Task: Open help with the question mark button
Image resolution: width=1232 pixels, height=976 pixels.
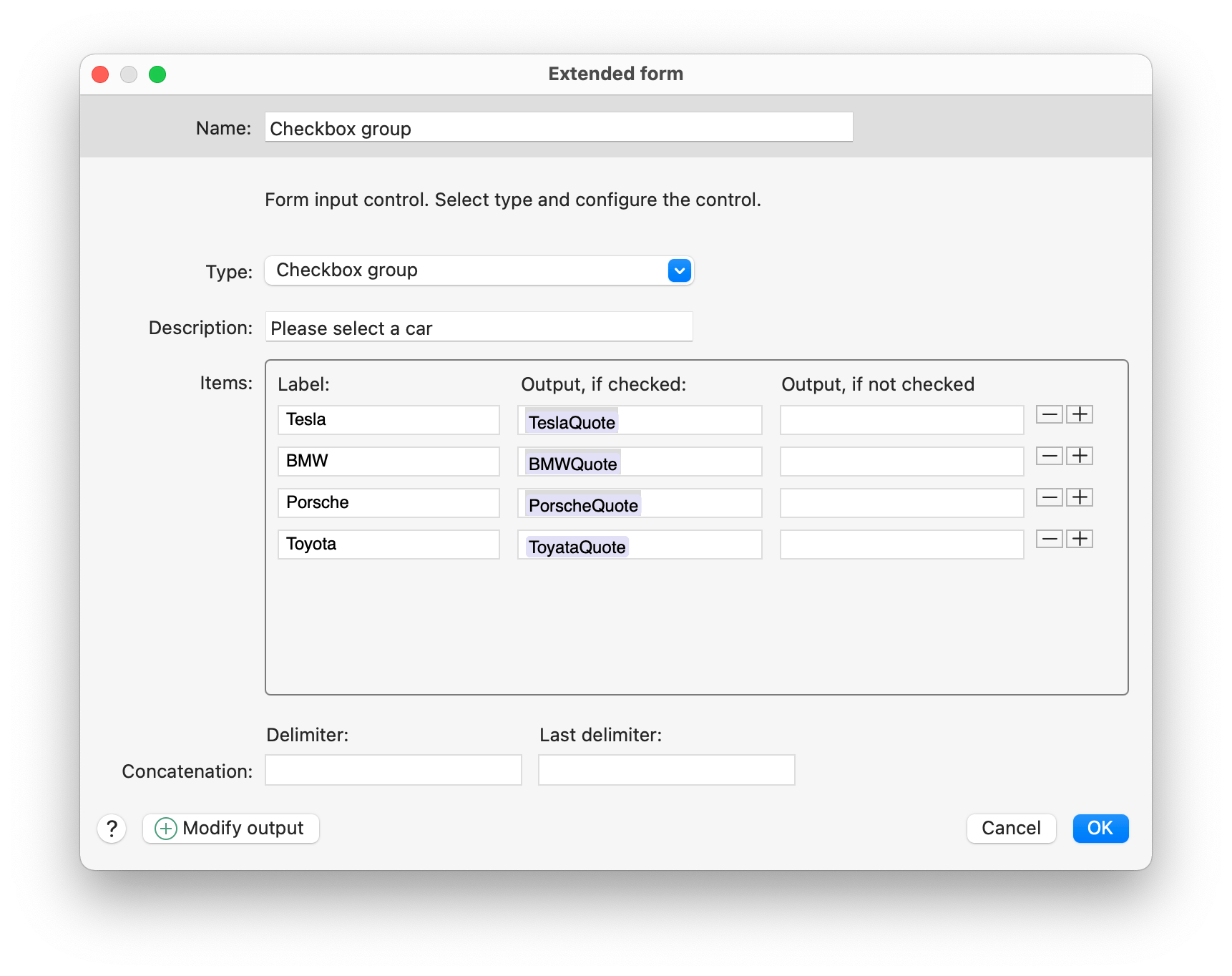Action: tap(112, 829)
